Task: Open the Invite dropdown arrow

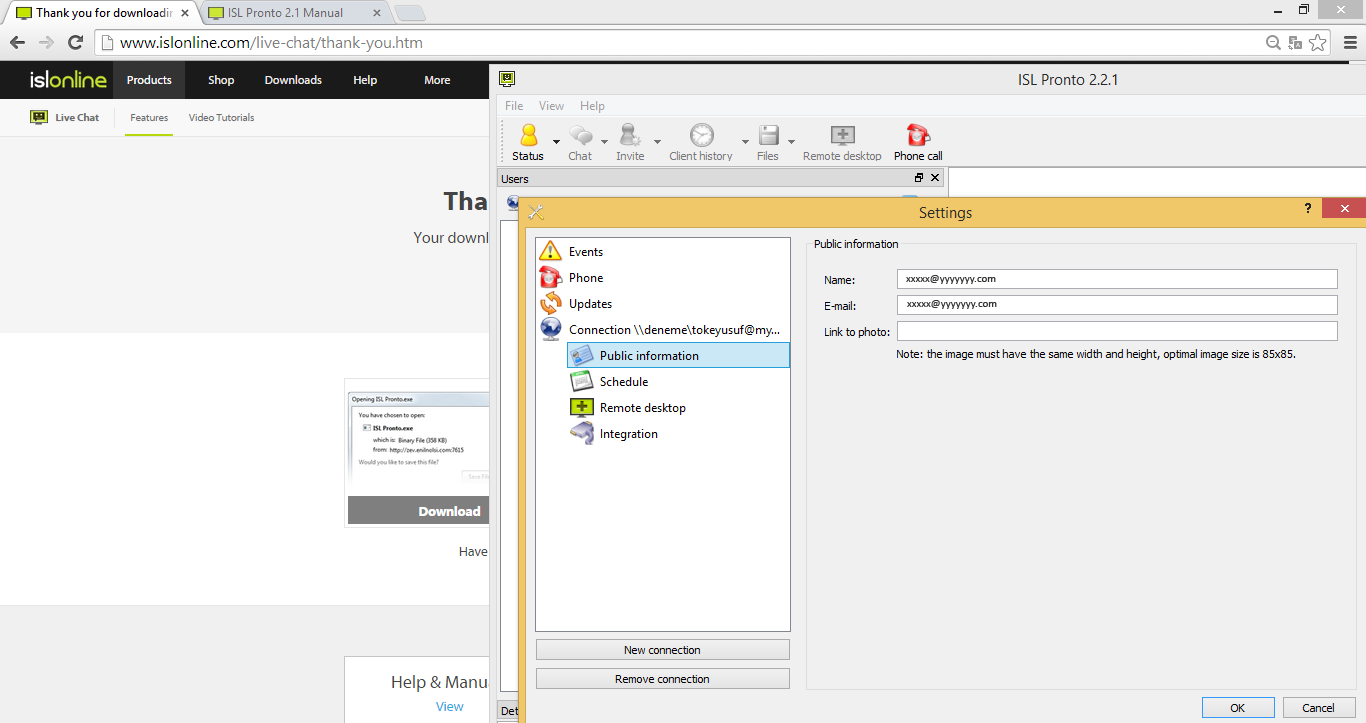Action: (x=657, y=142)
